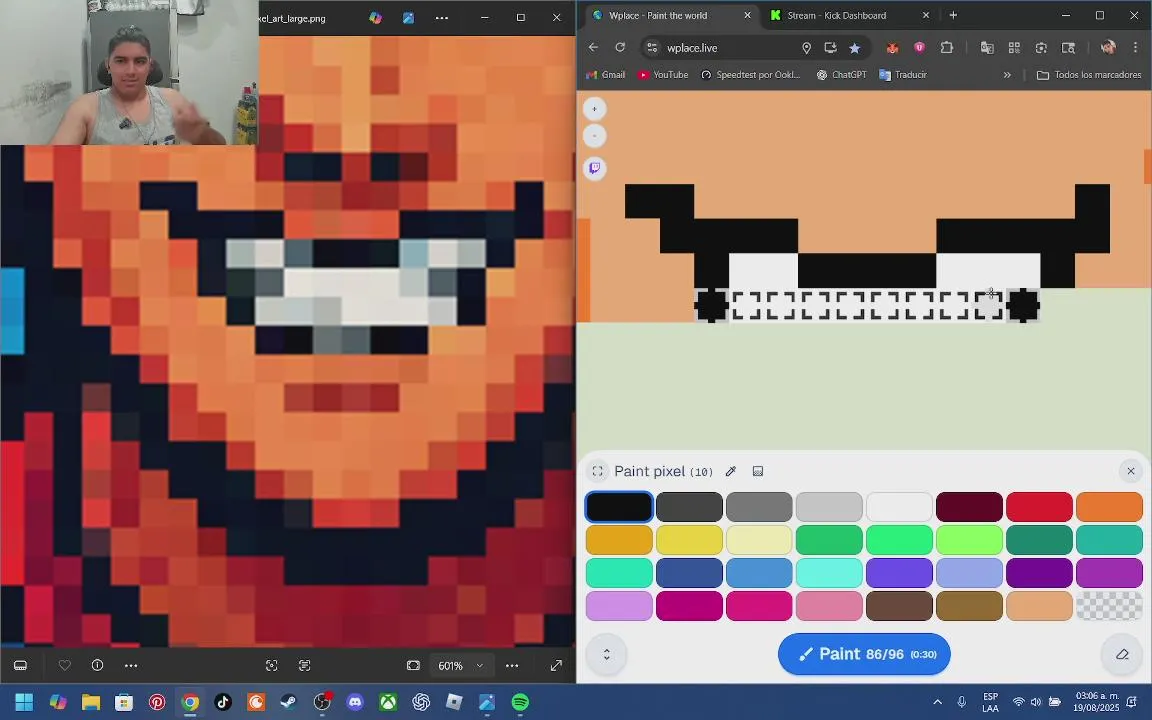Viewport: 1152px width, 720px height.
Task: Expand hidden bookmarks chevron
Action: [x=1007, y=75]
